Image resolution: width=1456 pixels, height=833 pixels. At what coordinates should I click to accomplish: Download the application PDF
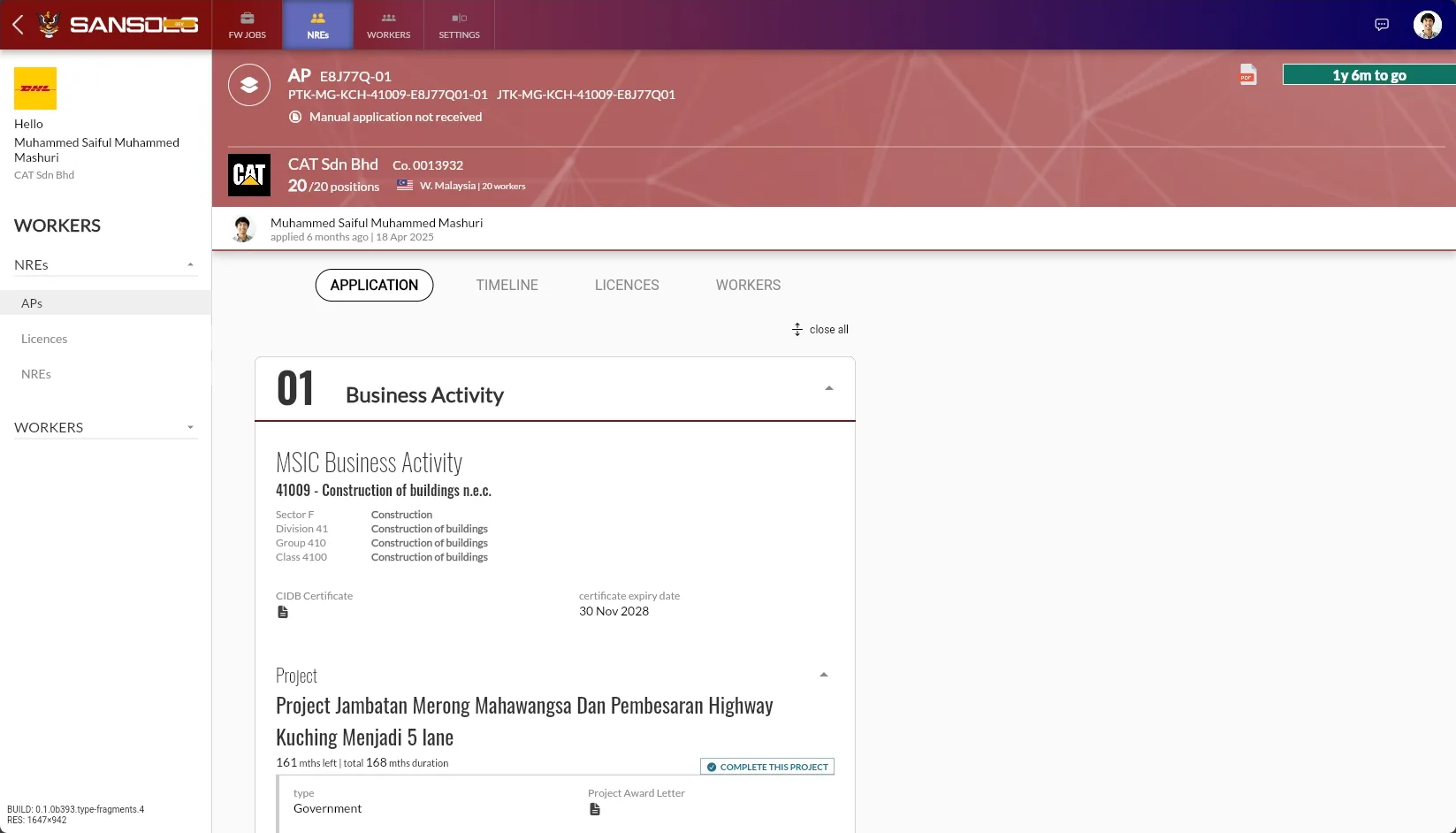(1247, 75)
